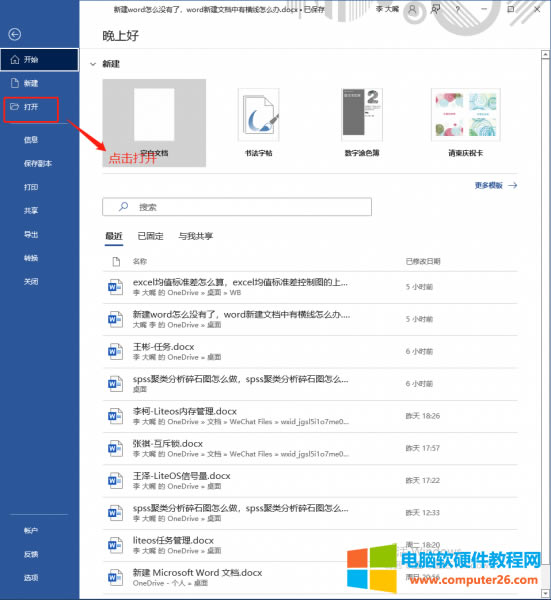Choose the 空白文档 blank document template
The height and width of the screenshot is (600, 551).
click(154, 123)
